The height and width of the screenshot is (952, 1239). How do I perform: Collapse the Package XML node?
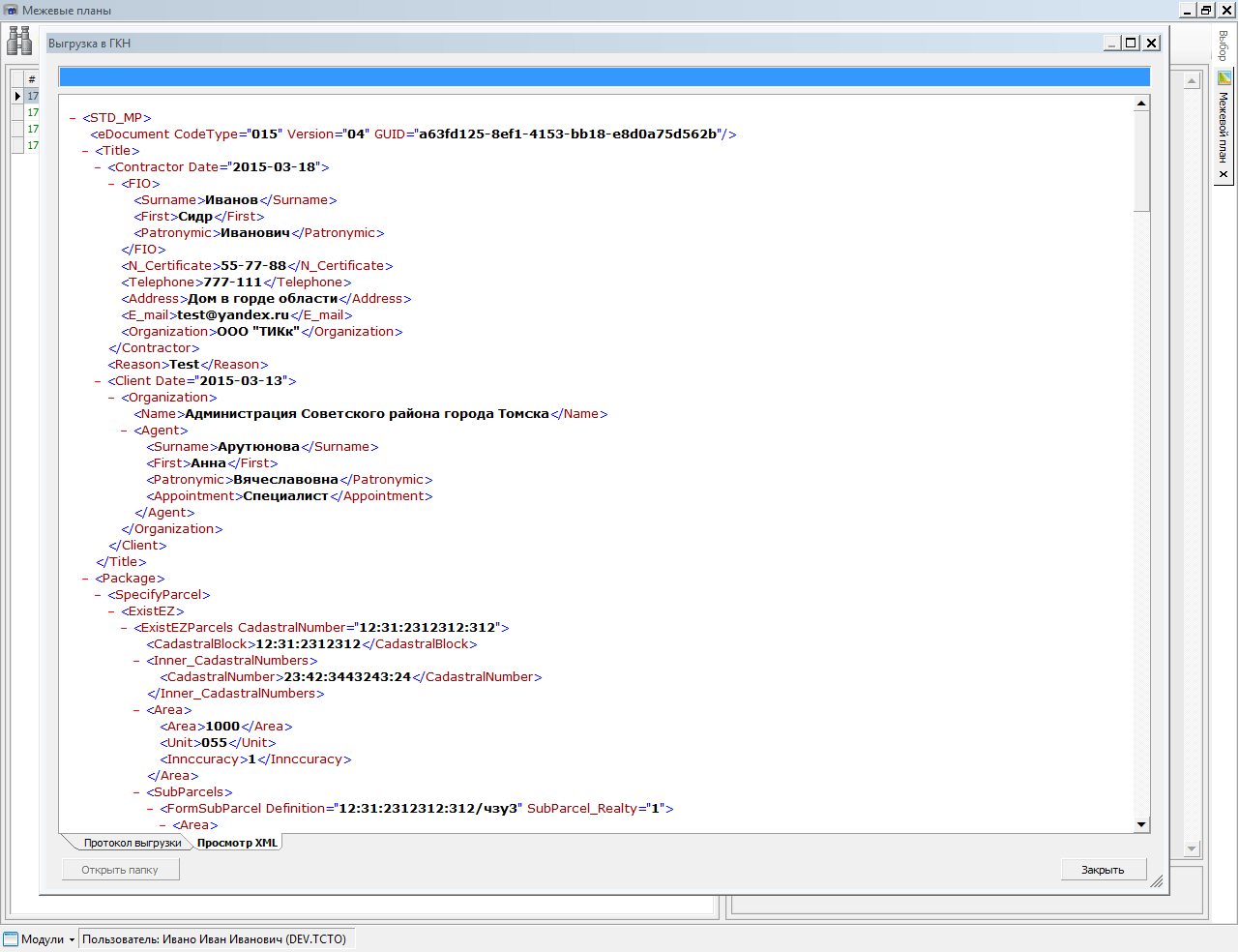85,579
